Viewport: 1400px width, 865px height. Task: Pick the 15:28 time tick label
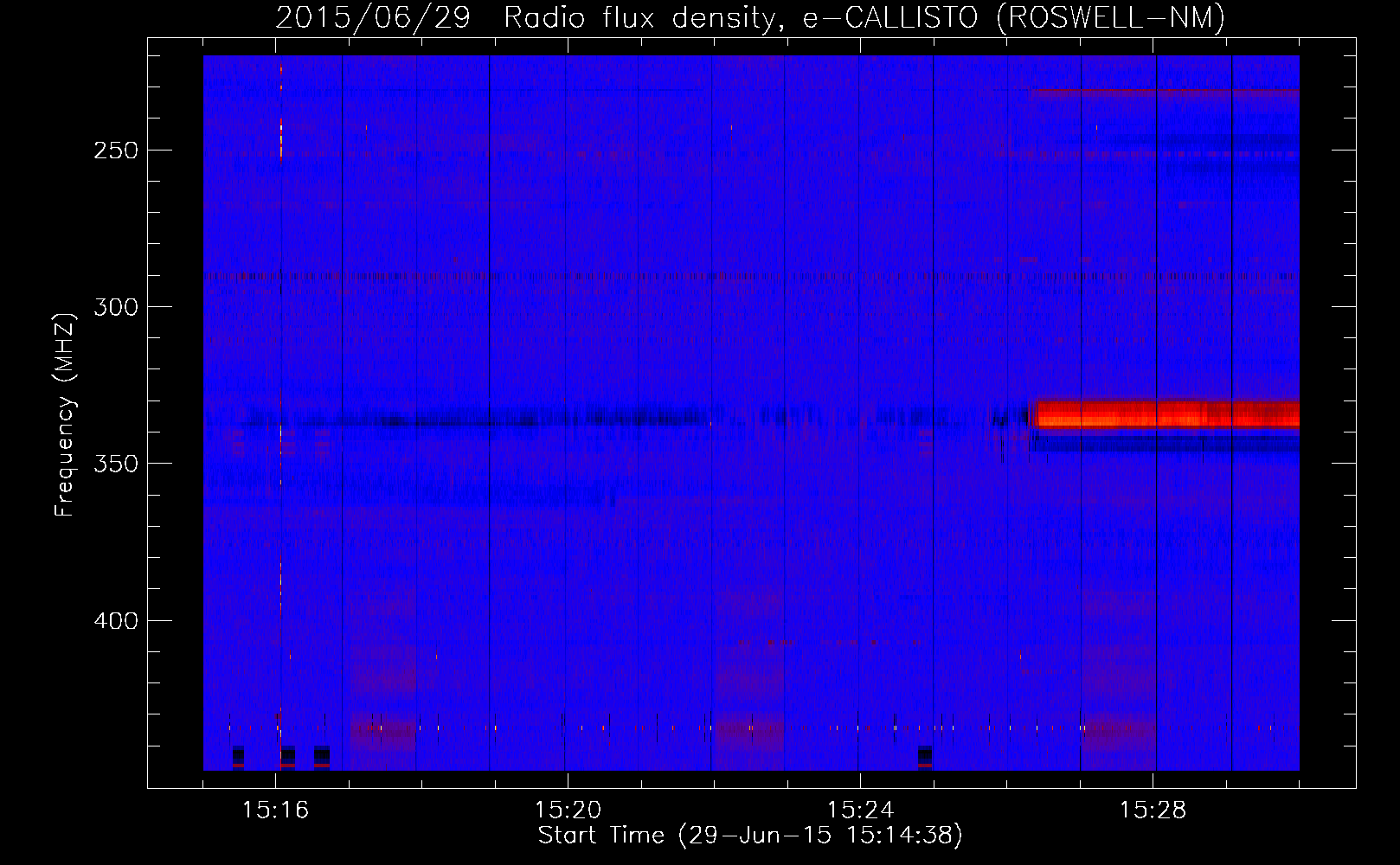click(1153, 810)
